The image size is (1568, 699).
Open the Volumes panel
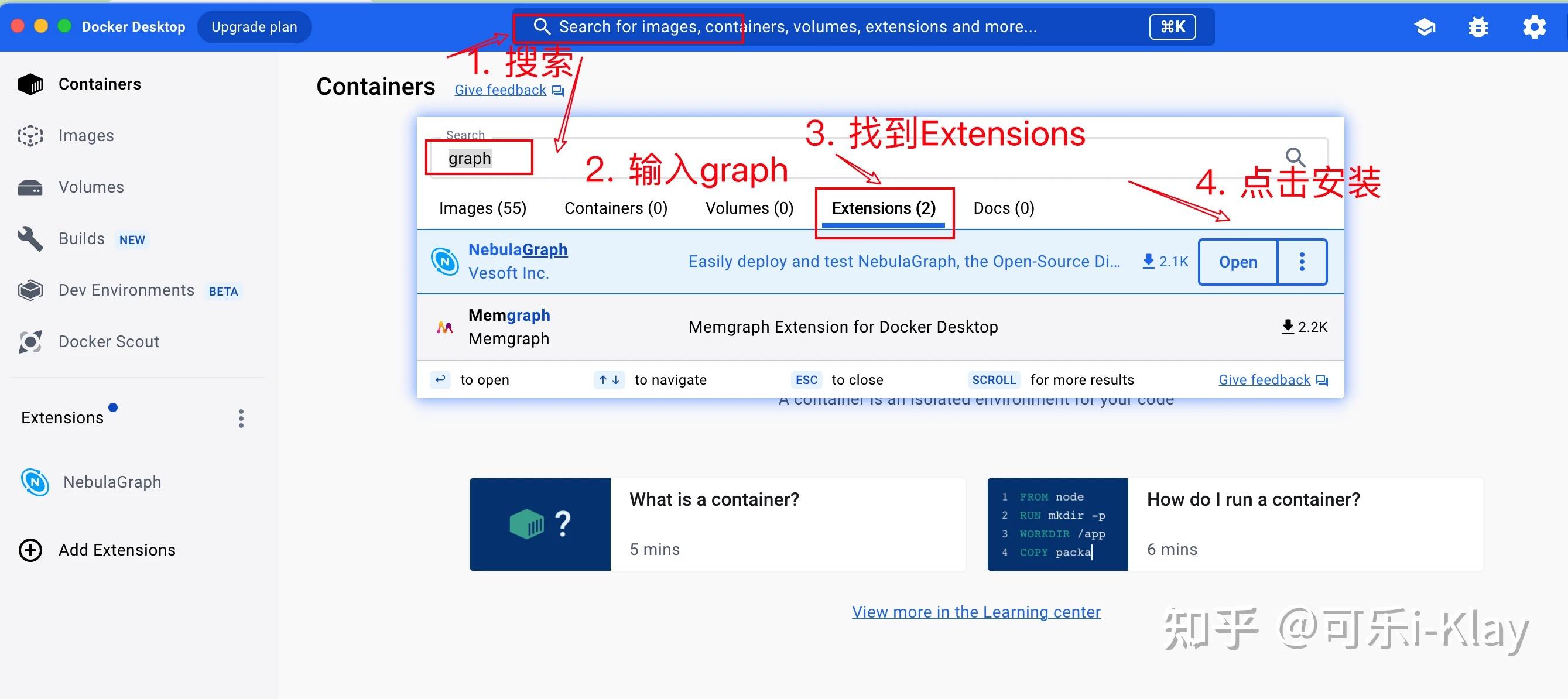point(91,187)
